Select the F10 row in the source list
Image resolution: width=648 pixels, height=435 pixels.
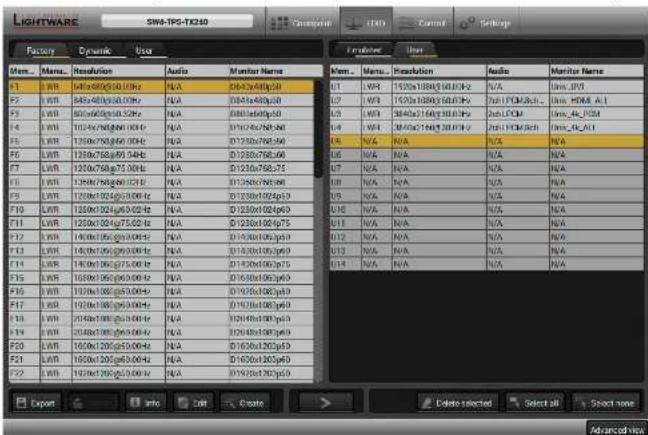coord(161,209)
